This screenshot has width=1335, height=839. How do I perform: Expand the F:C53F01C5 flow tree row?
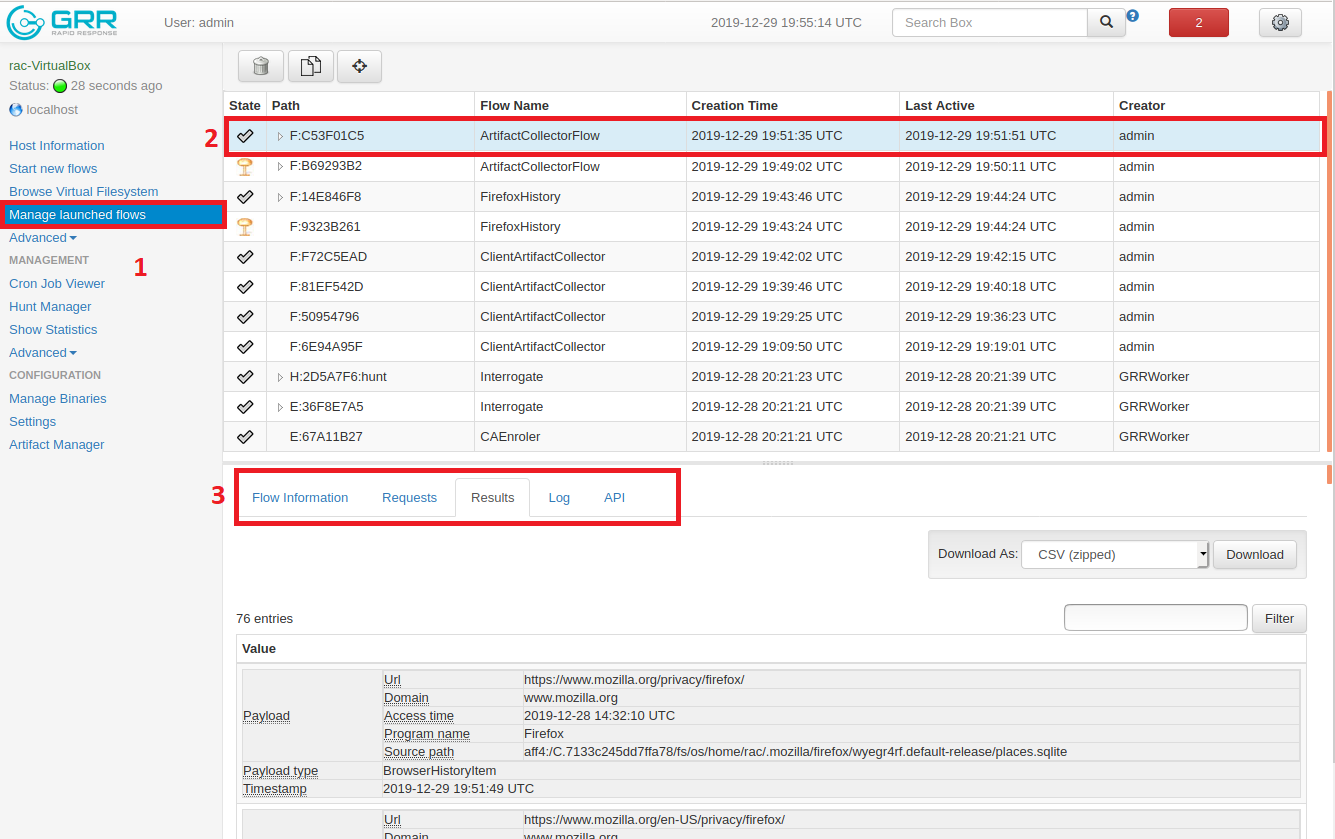tap(280, 136)
